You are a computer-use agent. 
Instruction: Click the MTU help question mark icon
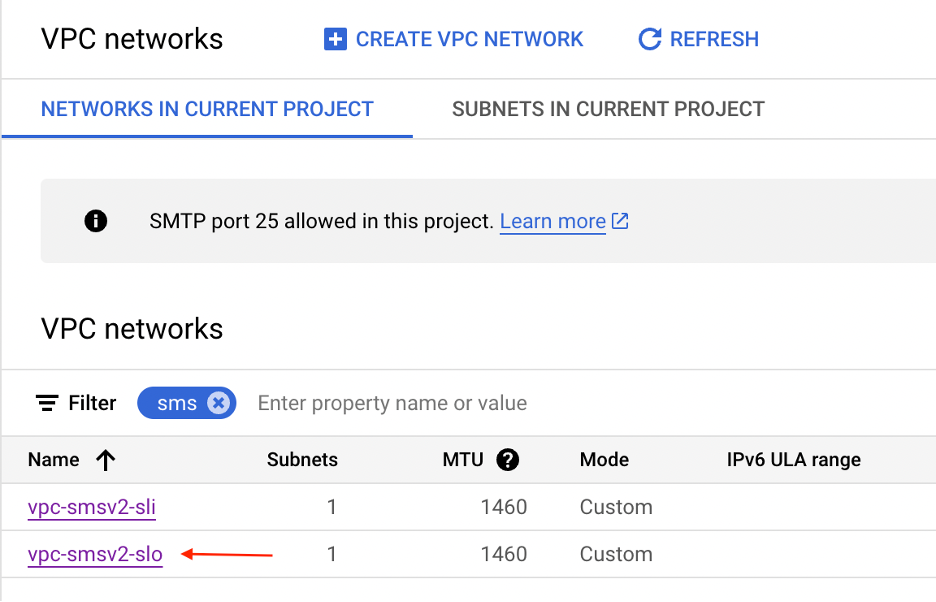tap(508, 460)
